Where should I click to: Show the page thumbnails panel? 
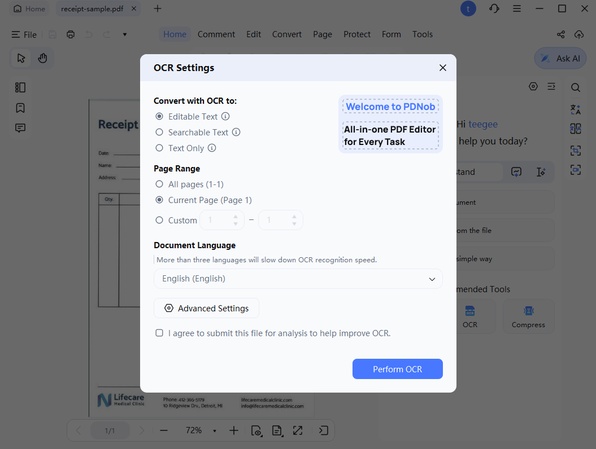click(20, 87)
